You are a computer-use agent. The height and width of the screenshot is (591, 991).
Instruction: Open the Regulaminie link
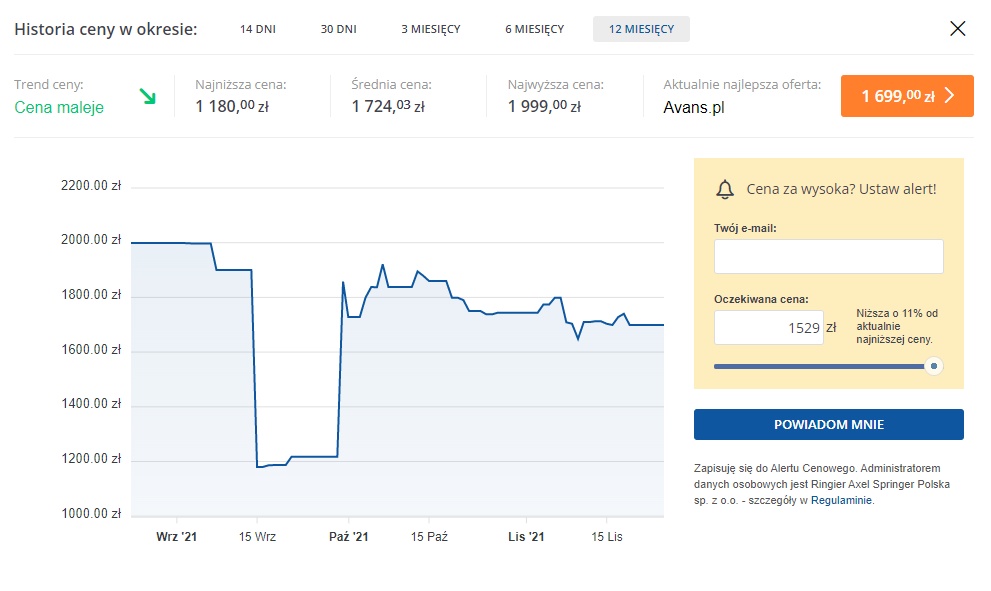(x=842, y=500)
